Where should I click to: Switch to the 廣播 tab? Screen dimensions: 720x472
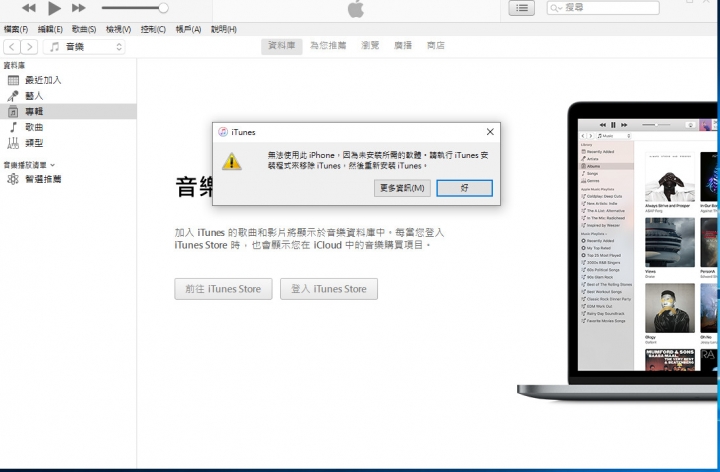click(x=403, y=46)
